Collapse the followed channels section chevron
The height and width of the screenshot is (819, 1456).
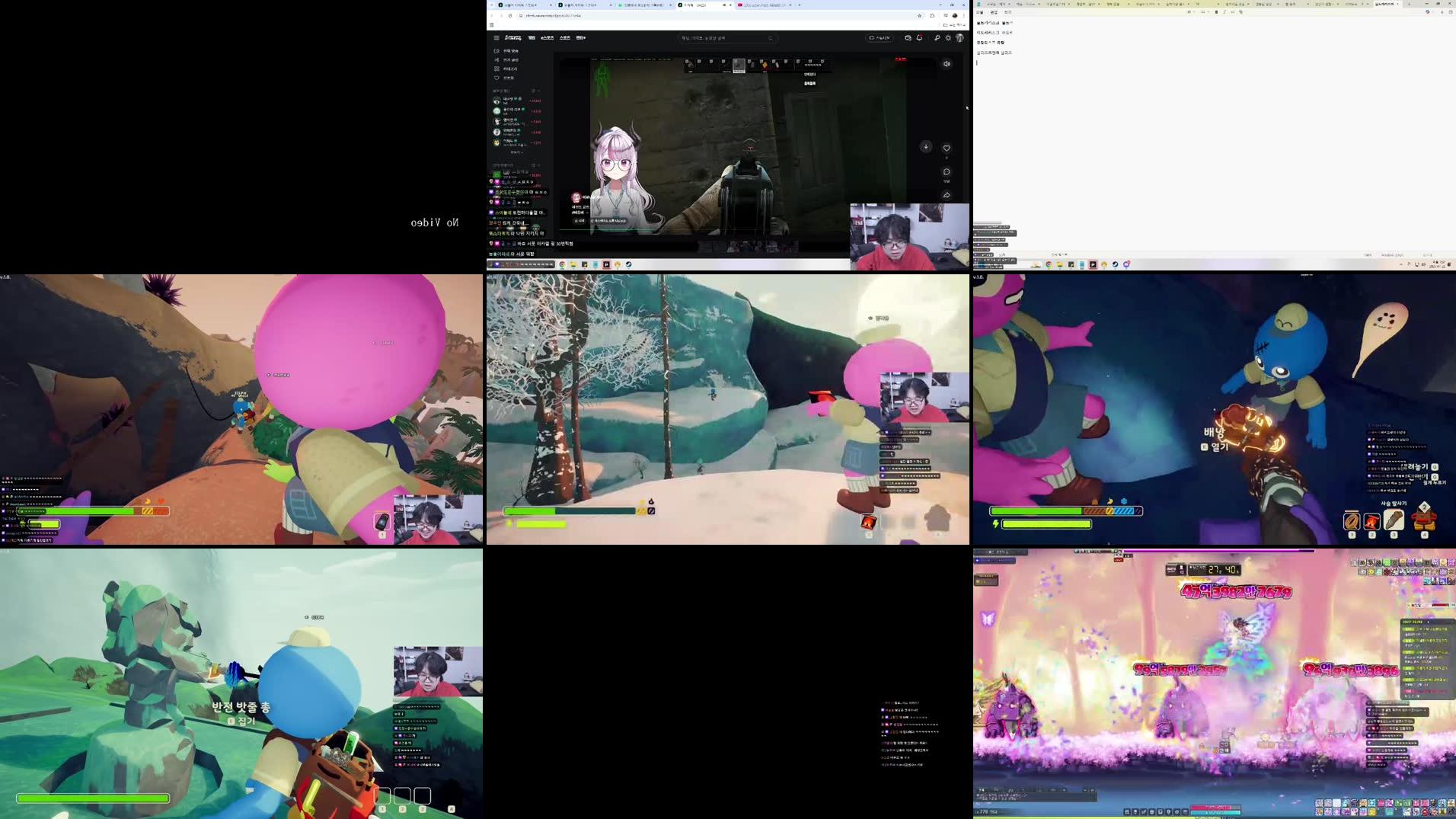(539, 91)
